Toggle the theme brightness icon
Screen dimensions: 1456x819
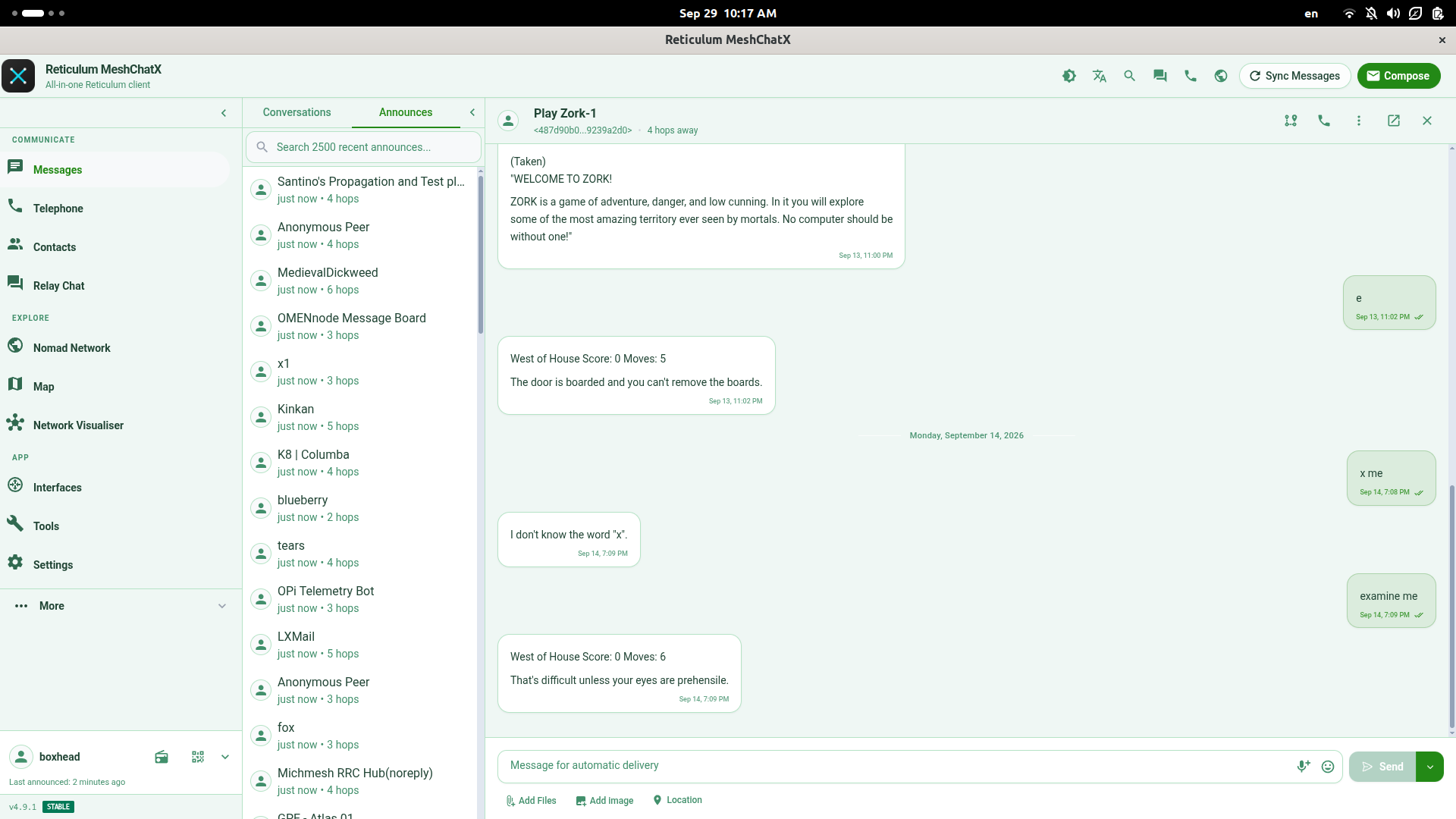pos(1069,76)
